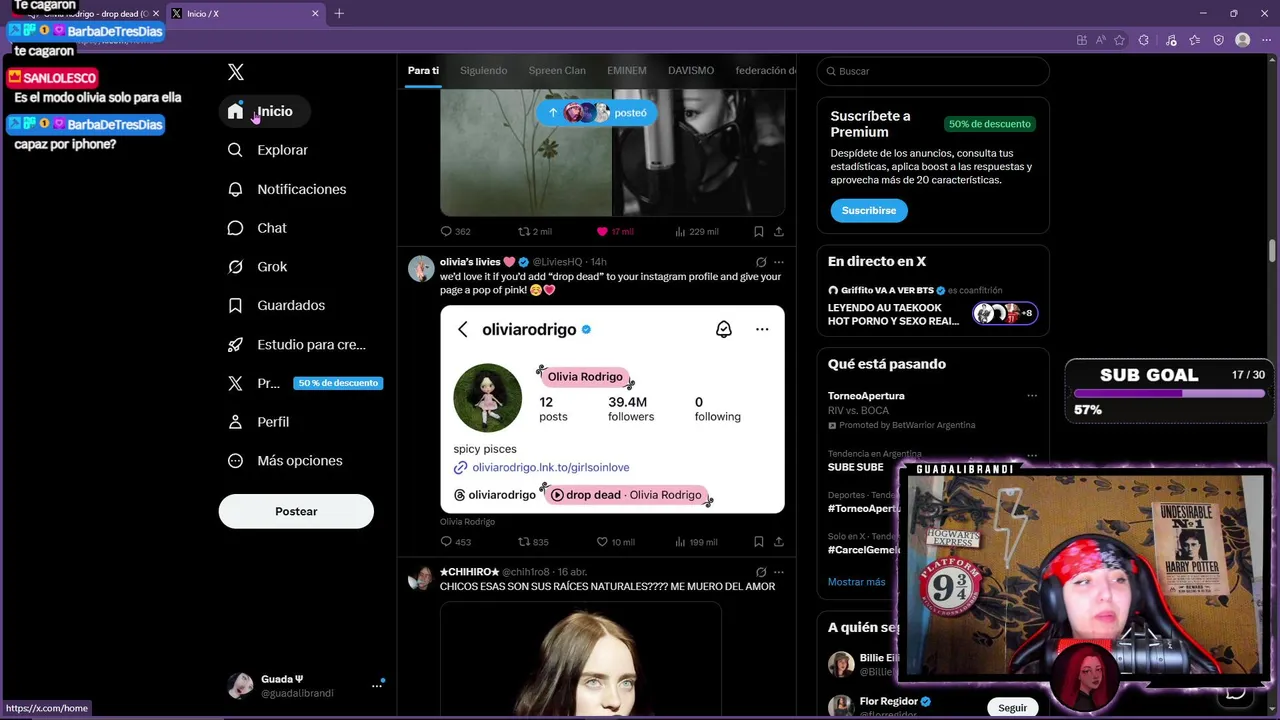Viewport: 1280px width, 720px height.
Task: Open Guada account switcher dots
Action: click(377, 686)
